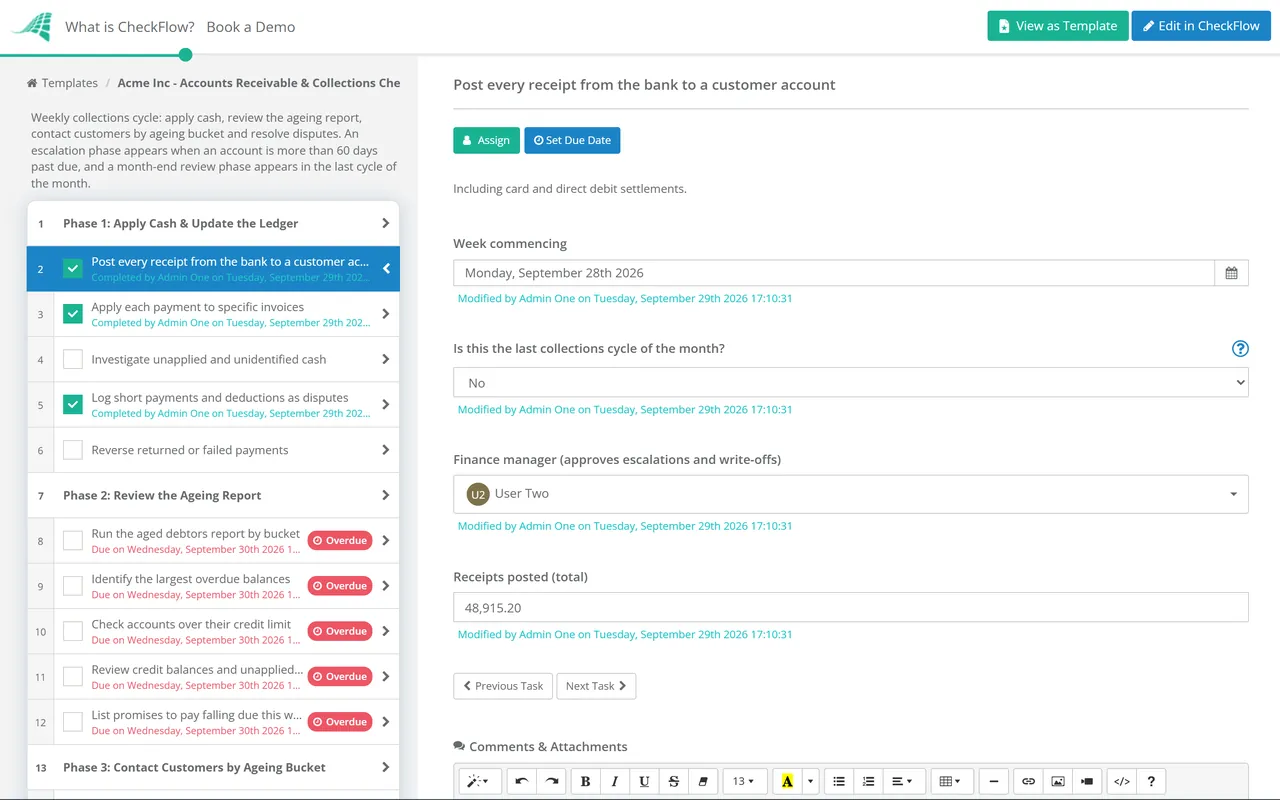Click the View as Template button
This screenshot has height=800, width=1280.
click(1058, 26)
